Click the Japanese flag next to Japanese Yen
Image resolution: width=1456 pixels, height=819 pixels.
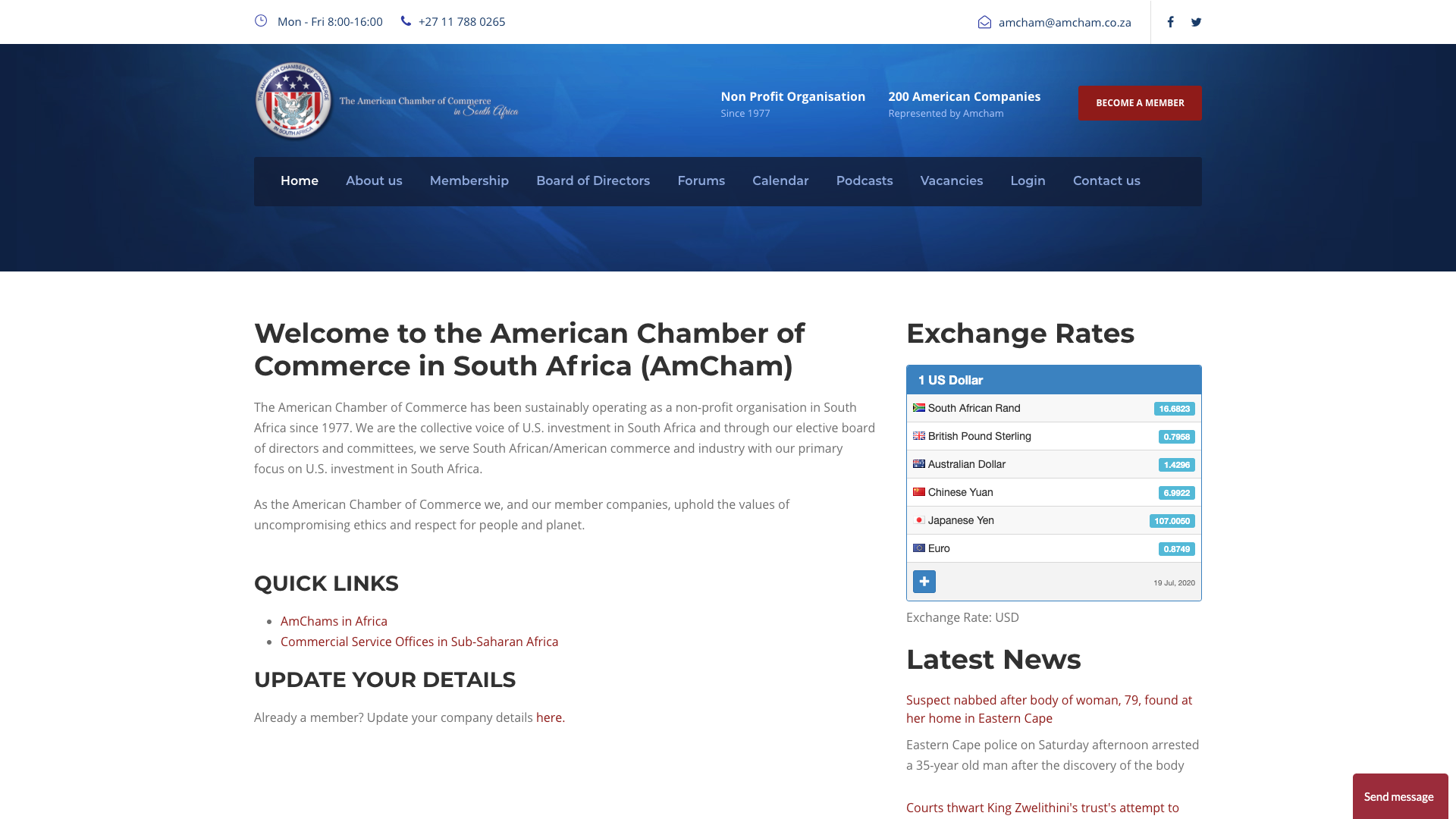[920, 521]
